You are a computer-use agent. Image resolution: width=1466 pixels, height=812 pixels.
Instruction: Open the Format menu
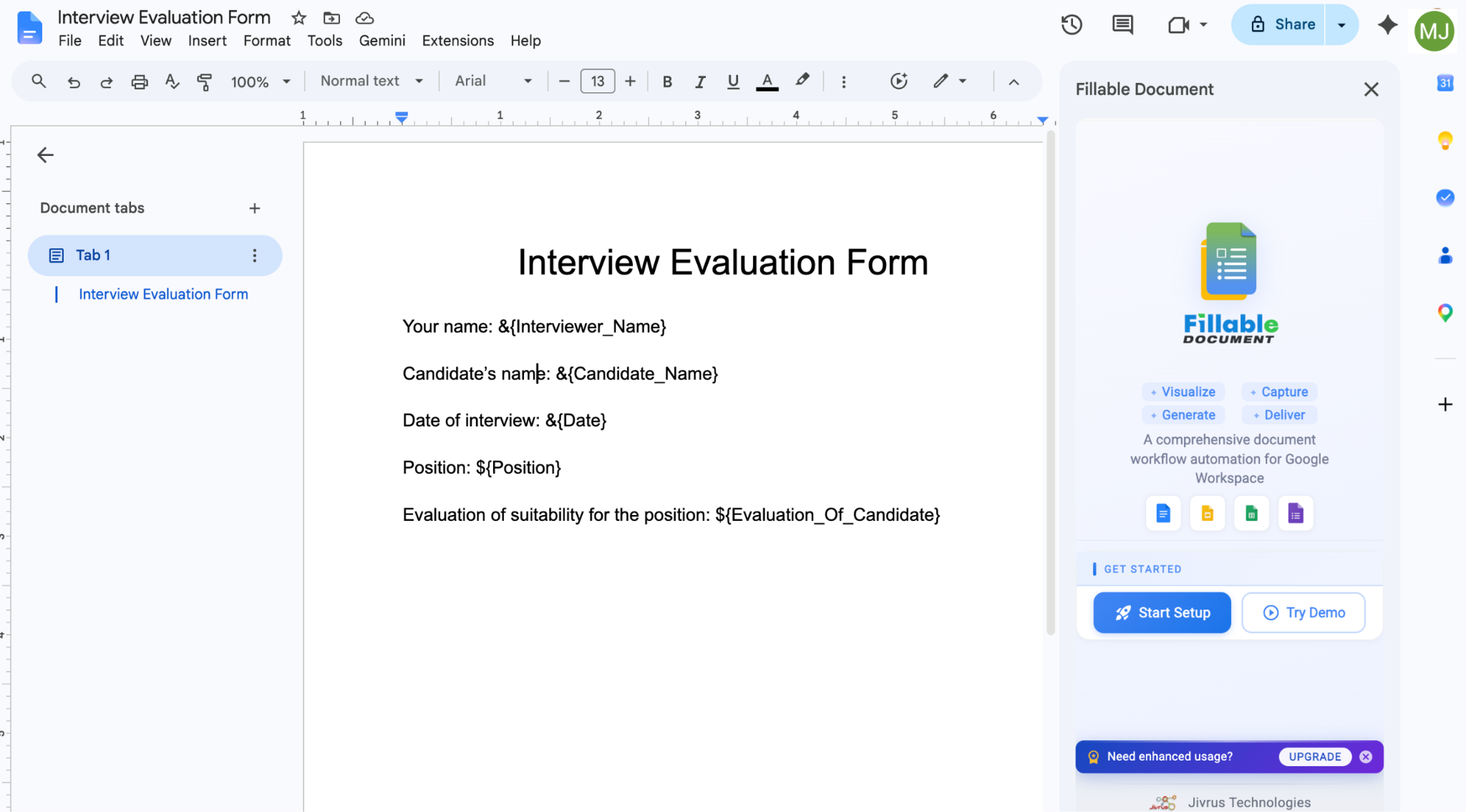pyautogui.click(x=266, y=41)
